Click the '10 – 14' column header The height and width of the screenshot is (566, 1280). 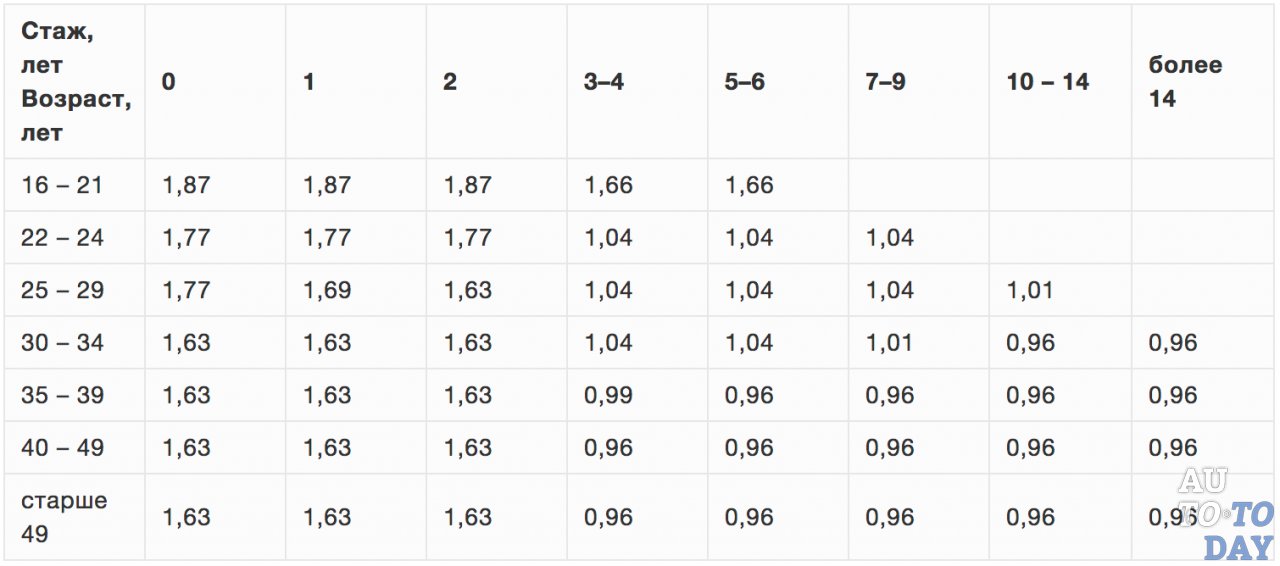point(1047,82)
